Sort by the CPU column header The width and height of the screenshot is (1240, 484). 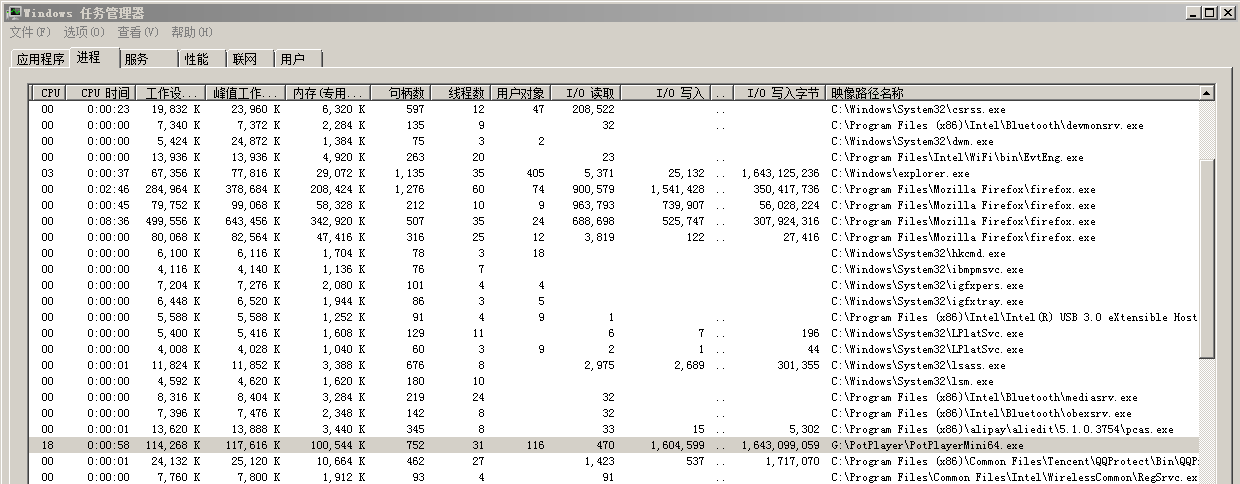[x=50, y=93]
